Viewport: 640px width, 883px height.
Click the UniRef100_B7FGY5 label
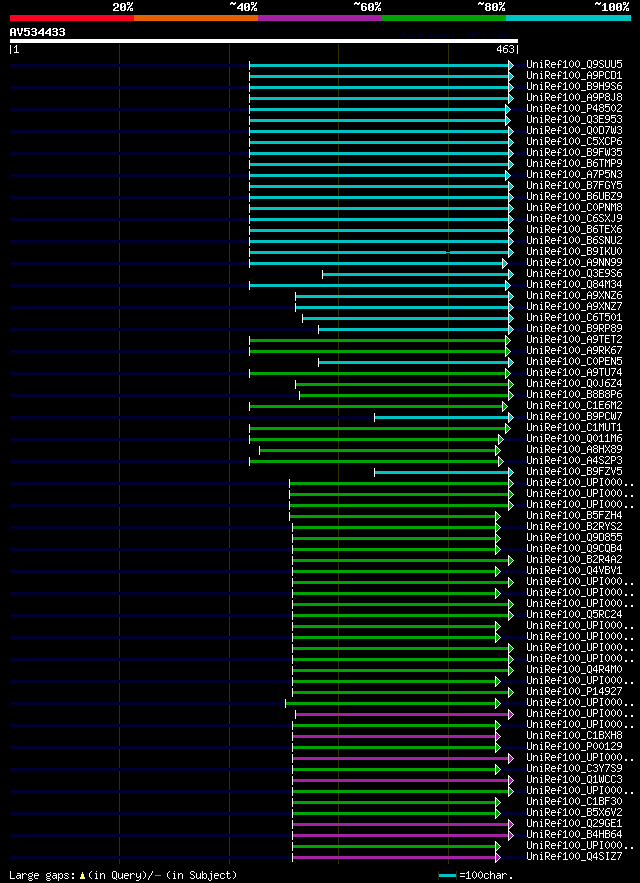coord(574,185)
